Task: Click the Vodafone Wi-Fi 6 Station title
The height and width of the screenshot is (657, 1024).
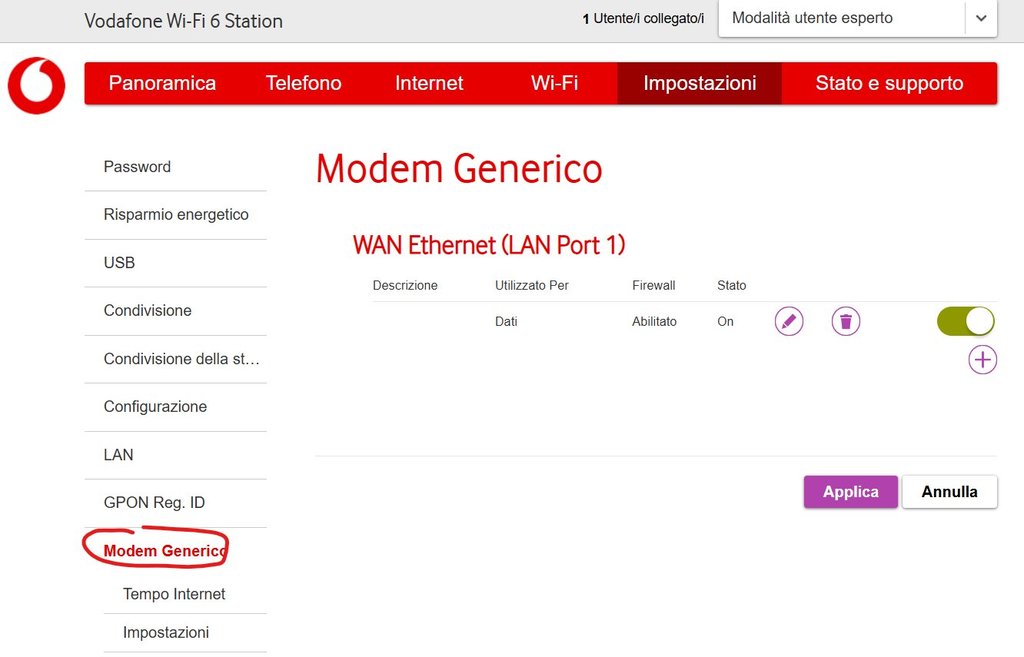Action: [184, 21]
